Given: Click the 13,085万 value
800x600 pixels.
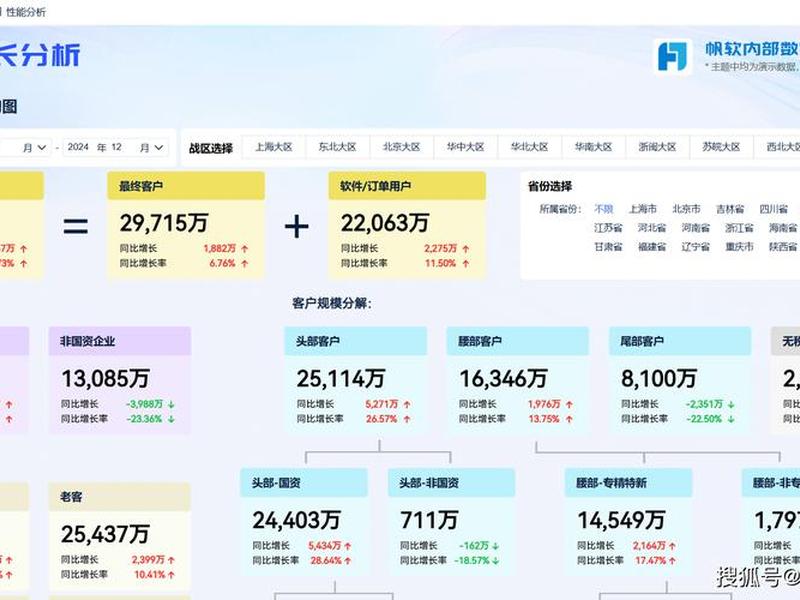Looking at the screenshot, I should point(106,379).
